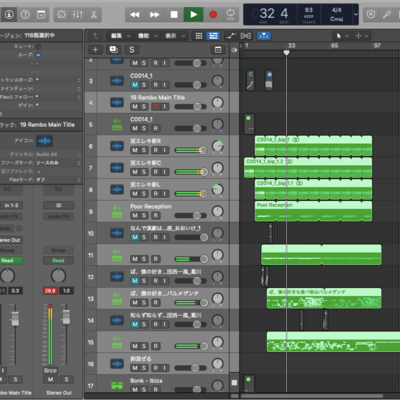Start recording with the red Record button
Viewport: 400px width, 400px height.
point(213,15)
